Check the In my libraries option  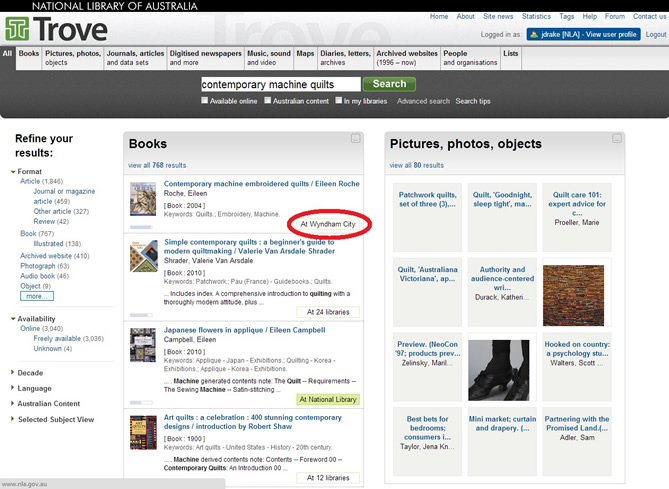pyautogui.click(x=339, y=101)
